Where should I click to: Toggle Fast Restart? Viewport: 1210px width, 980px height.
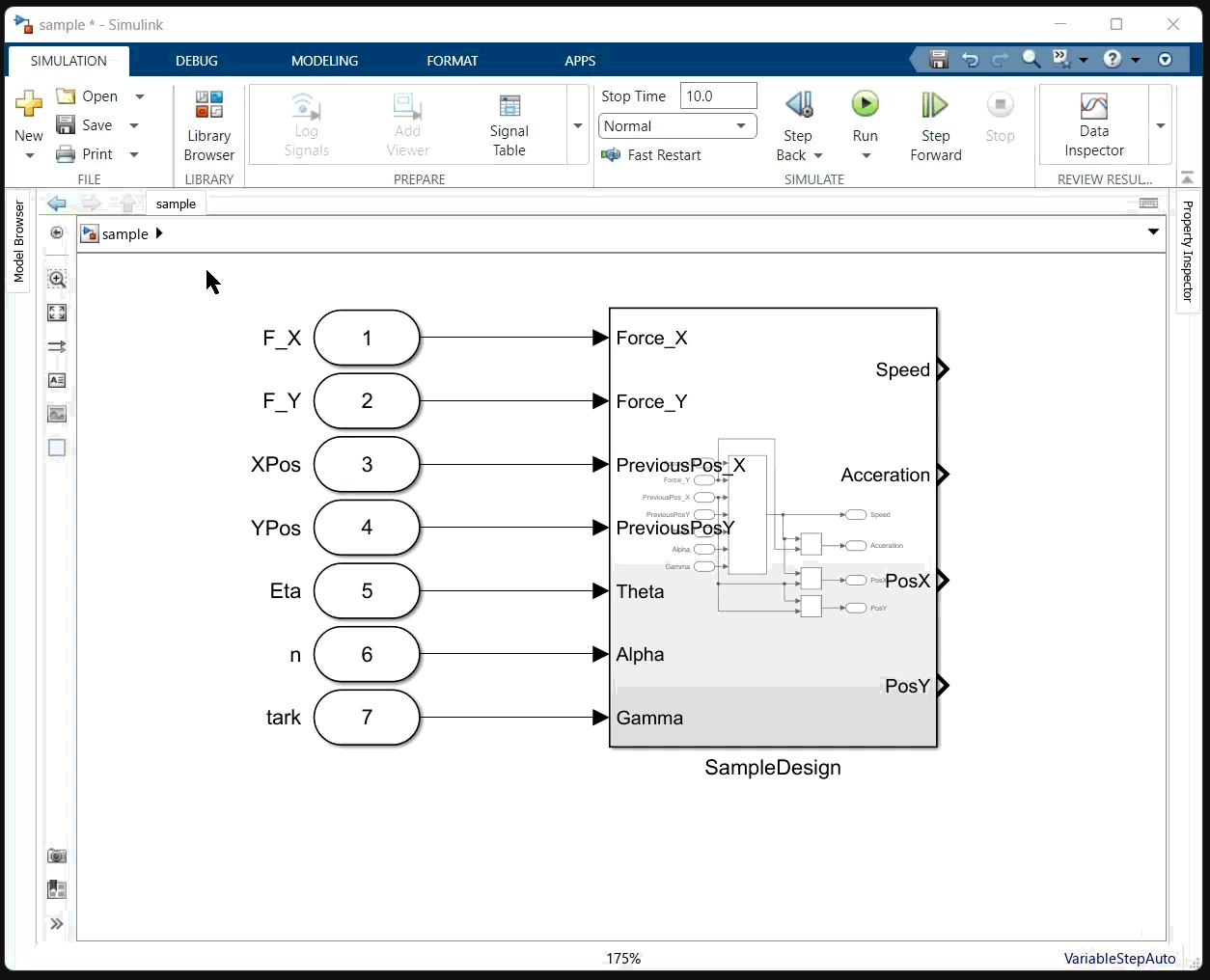tap(651, 155)
